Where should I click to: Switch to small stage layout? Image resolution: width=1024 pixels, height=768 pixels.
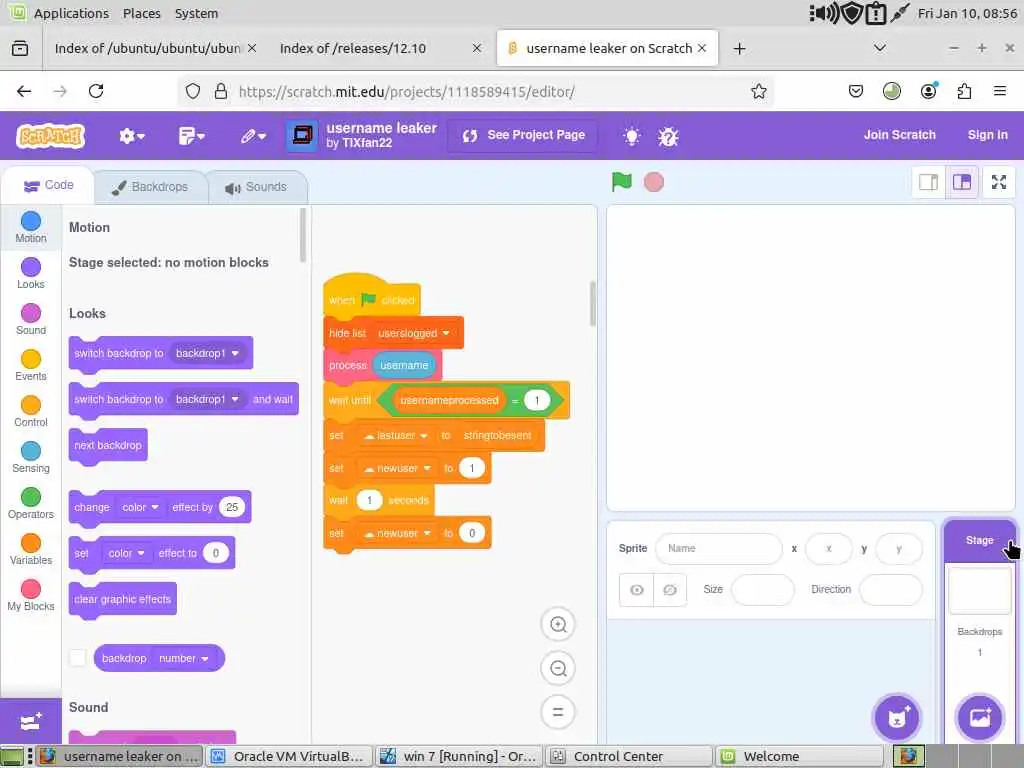pyautogui.click(x=928, y=182)
